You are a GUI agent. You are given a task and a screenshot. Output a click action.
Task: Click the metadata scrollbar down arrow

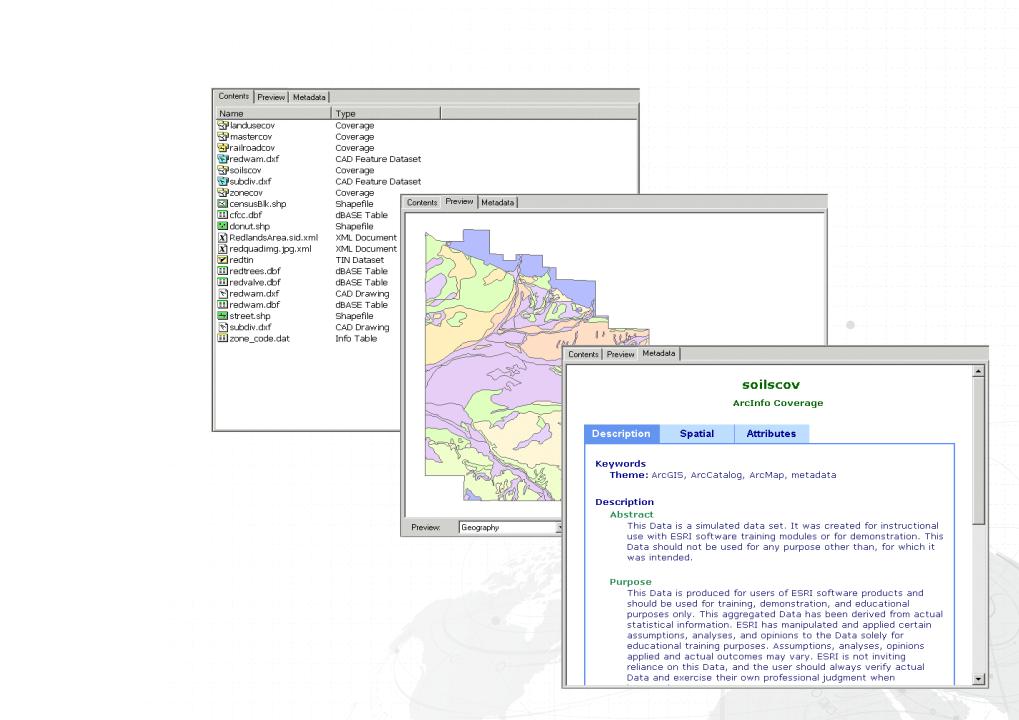tap(979, 679)
